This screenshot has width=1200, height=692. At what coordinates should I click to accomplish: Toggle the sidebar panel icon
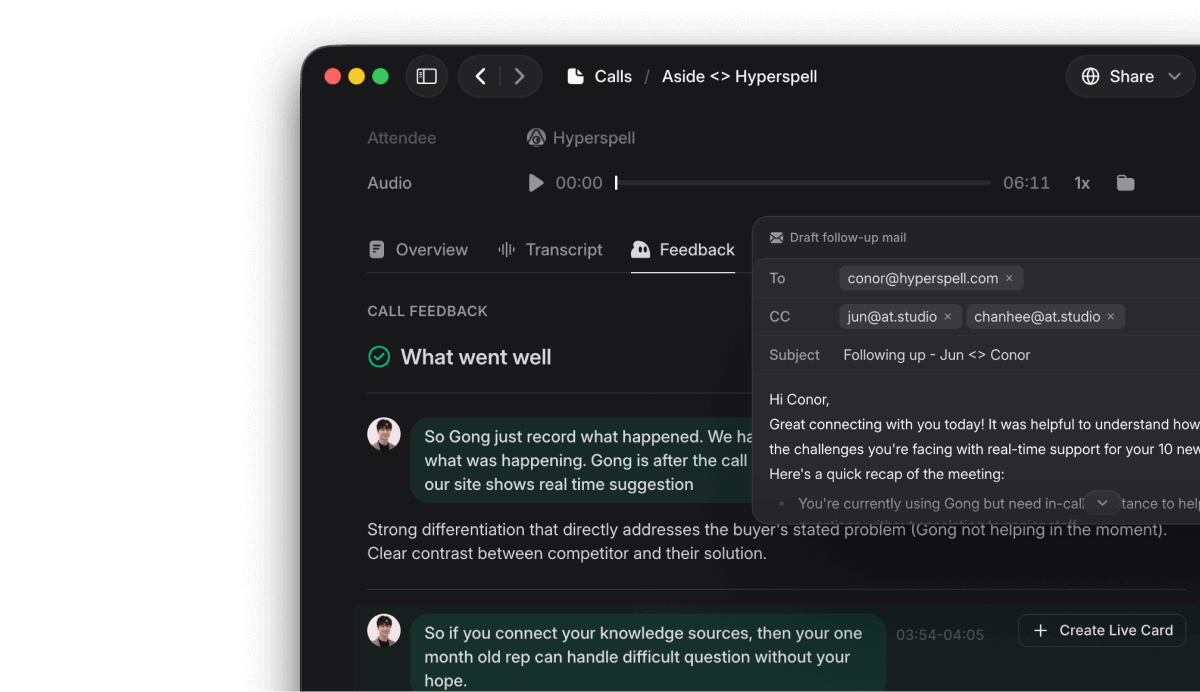427,76
